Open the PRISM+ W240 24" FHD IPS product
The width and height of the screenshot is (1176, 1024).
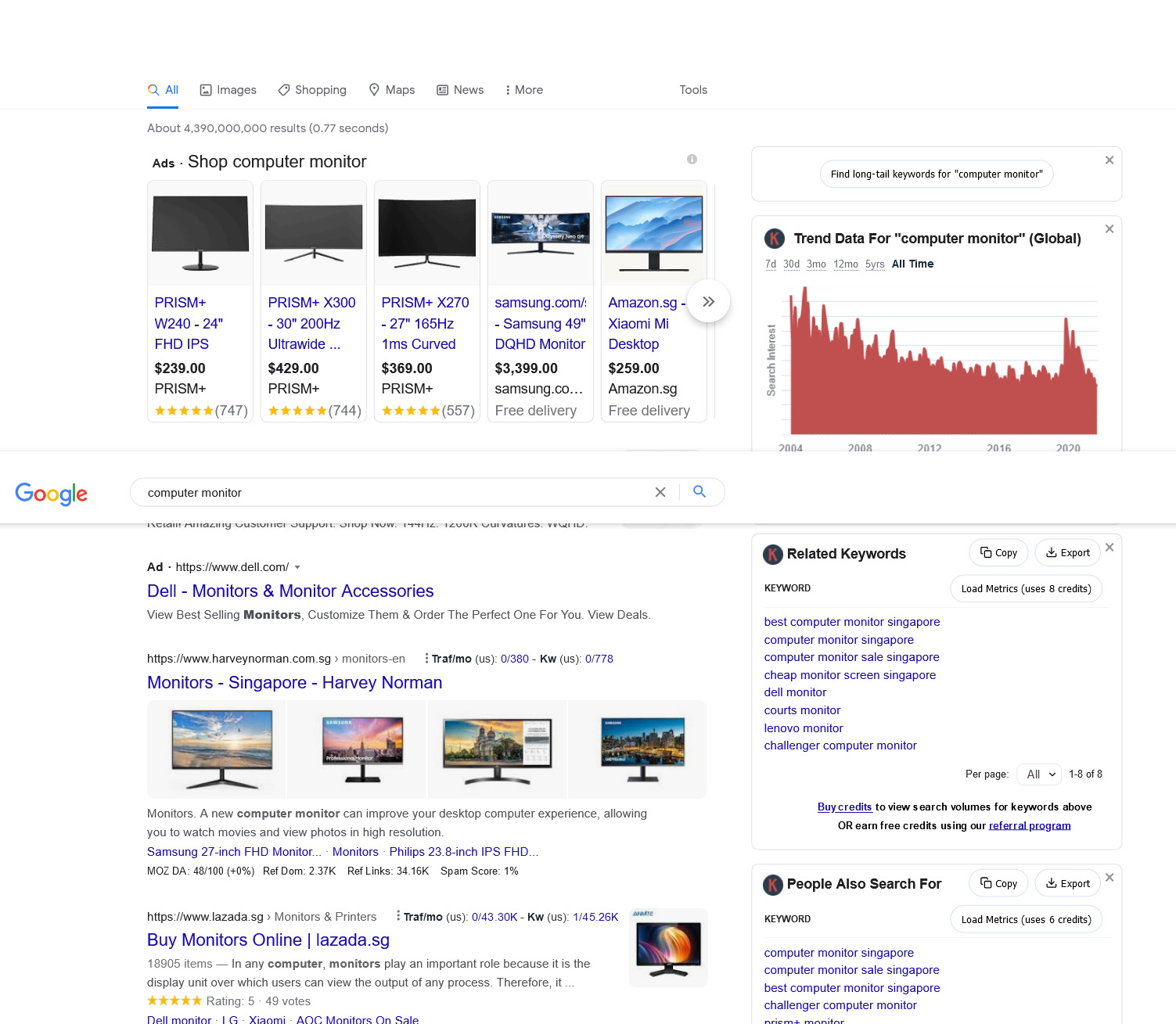(189, 323)
